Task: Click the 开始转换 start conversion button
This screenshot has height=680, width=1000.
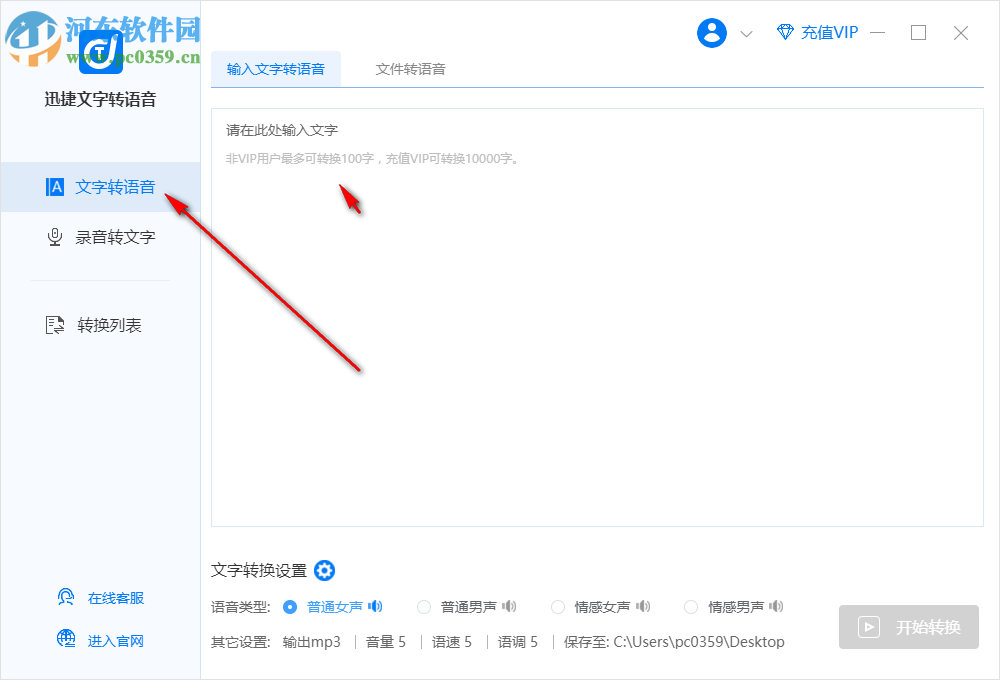Action: point(908,627)
